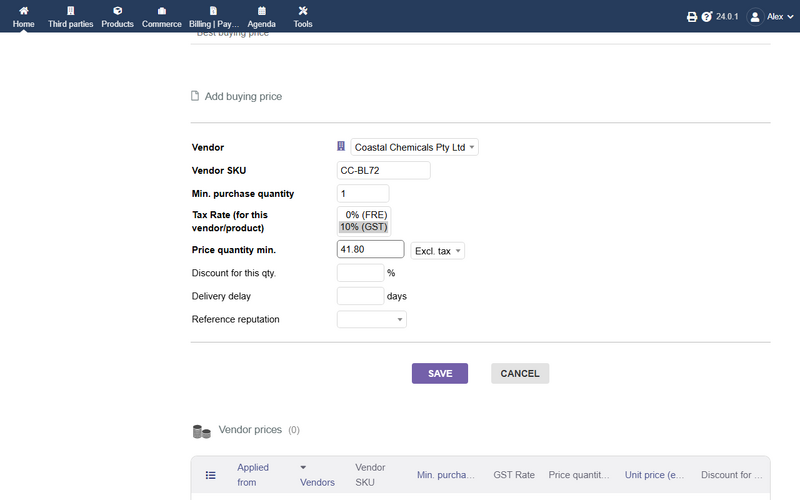Open the column selector list icon
This screenshot has width=800, height=500.
click(x=210, y=475)
